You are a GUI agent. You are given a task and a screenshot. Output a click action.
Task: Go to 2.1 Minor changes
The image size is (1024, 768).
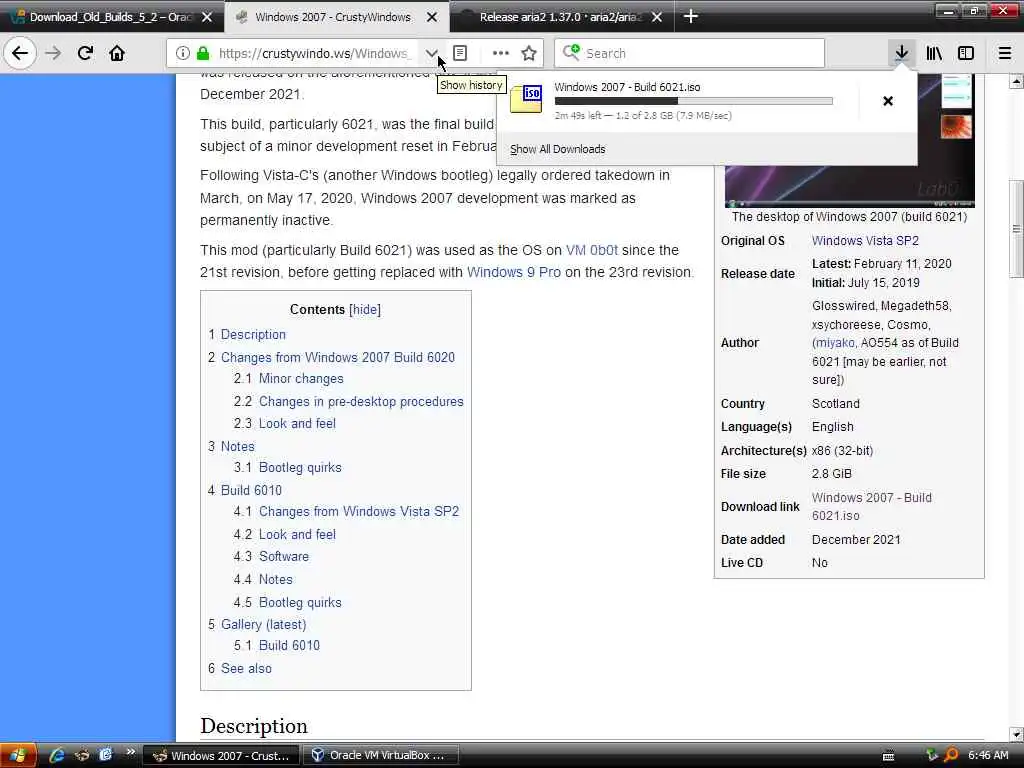300,379
